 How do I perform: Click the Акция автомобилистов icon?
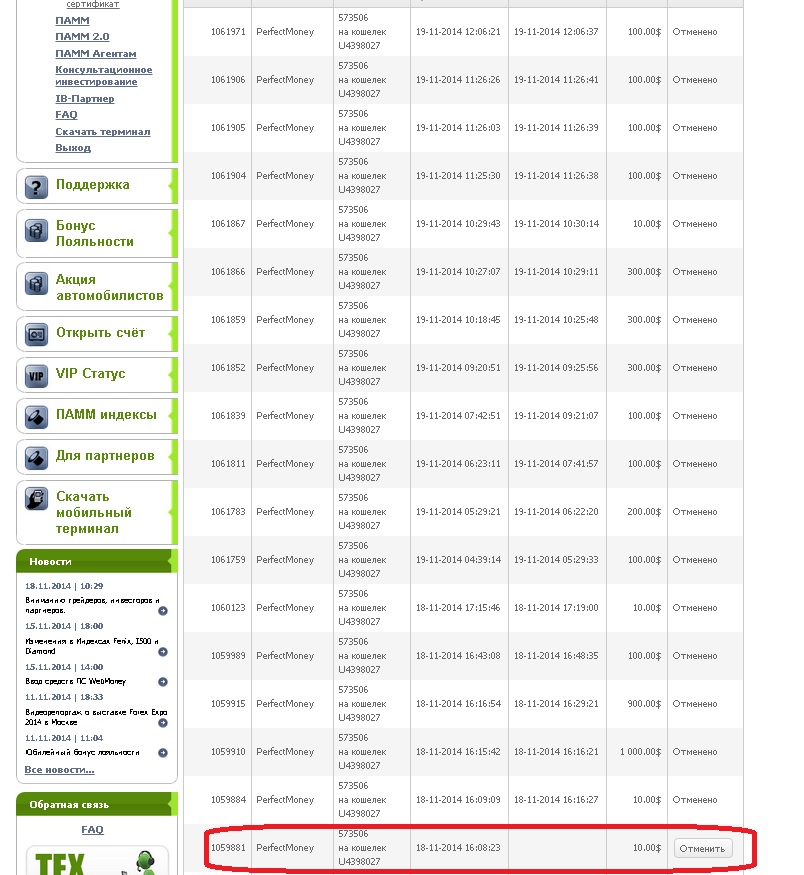36,284
